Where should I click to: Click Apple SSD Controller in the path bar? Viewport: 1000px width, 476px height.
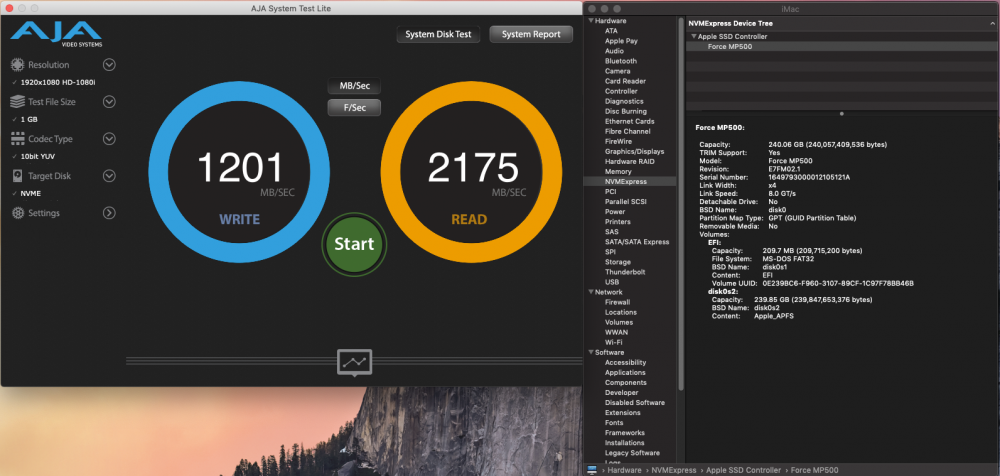(743, 470)
